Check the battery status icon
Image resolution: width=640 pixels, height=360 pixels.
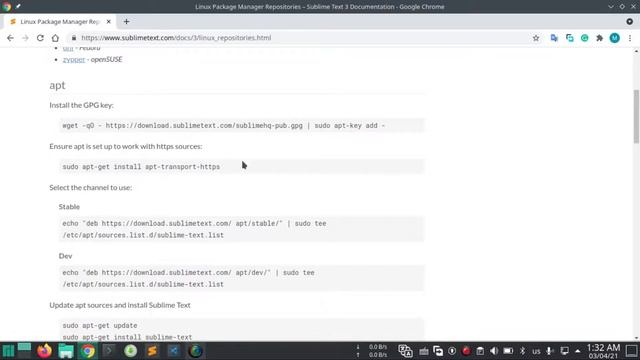508,351
